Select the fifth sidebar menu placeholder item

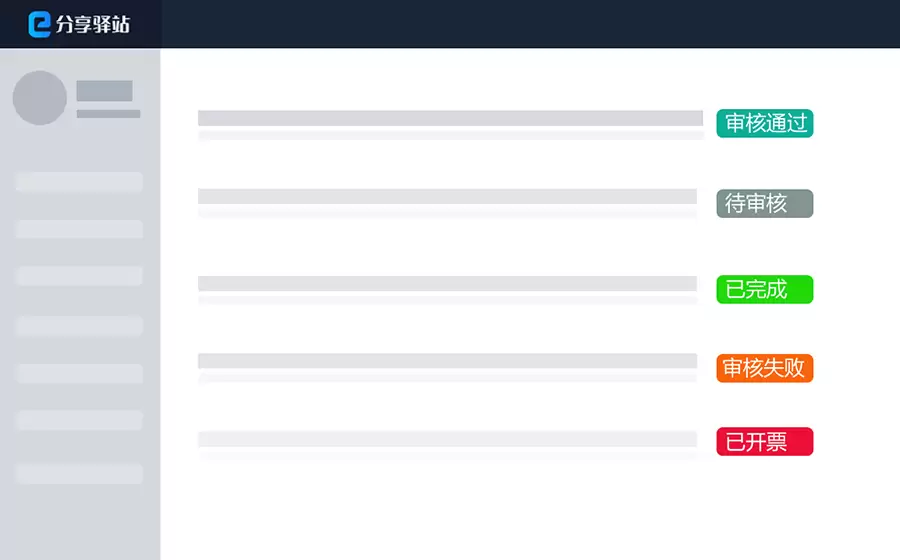[x=79, y=374]
